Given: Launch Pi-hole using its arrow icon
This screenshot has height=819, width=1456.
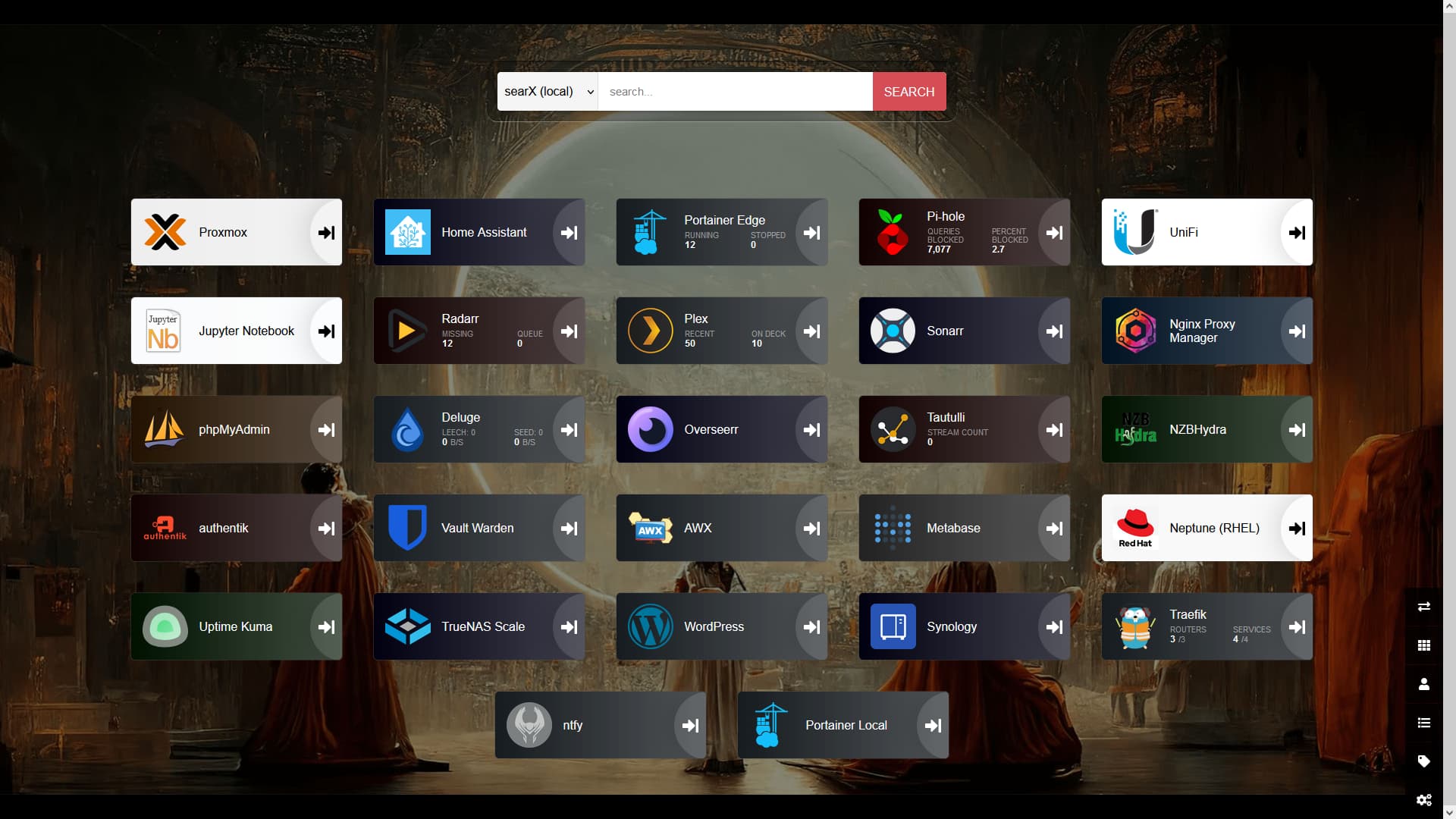Looking at the screenshot, I should [1054, 232].
